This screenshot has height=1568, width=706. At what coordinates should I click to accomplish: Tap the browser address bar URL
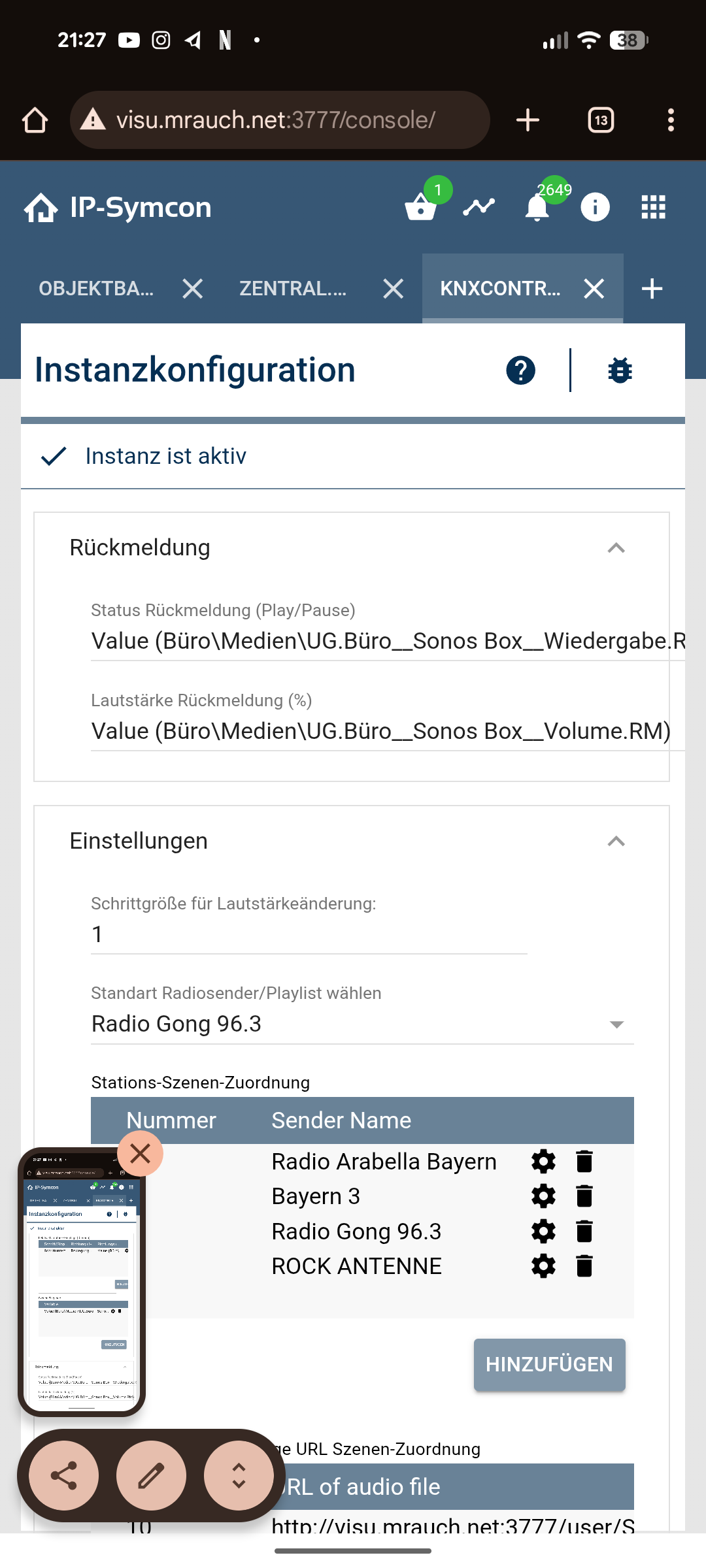[x=276, y=120]
